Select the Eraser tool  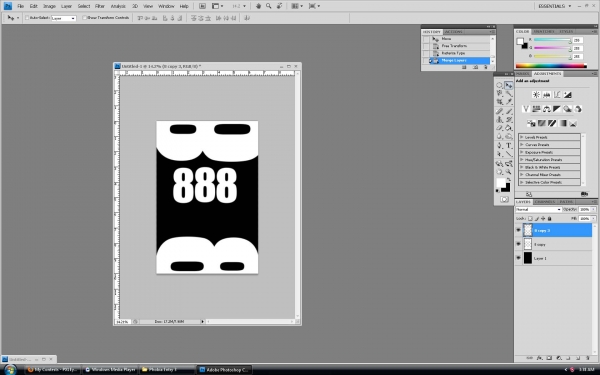tap(499, 128)
